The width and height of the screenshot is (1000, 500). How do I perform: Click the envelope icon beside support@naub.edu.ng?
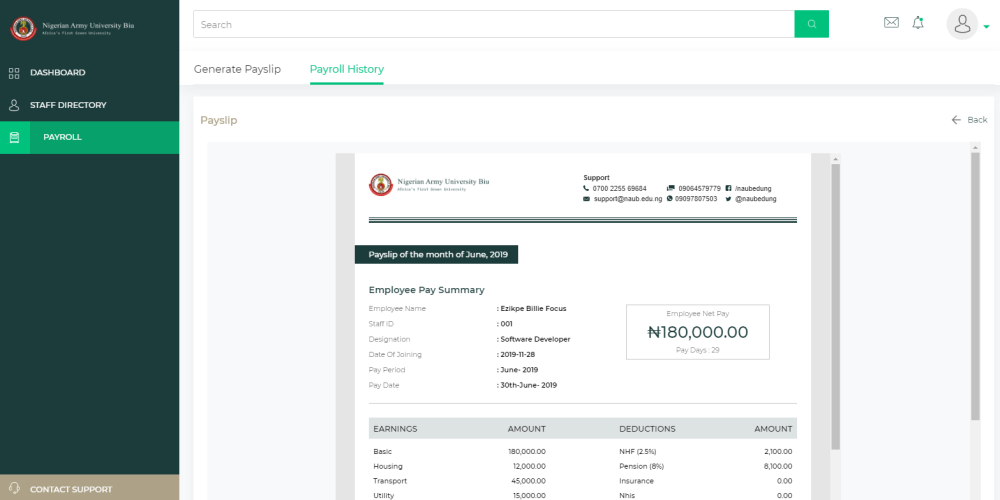point(587,199)
